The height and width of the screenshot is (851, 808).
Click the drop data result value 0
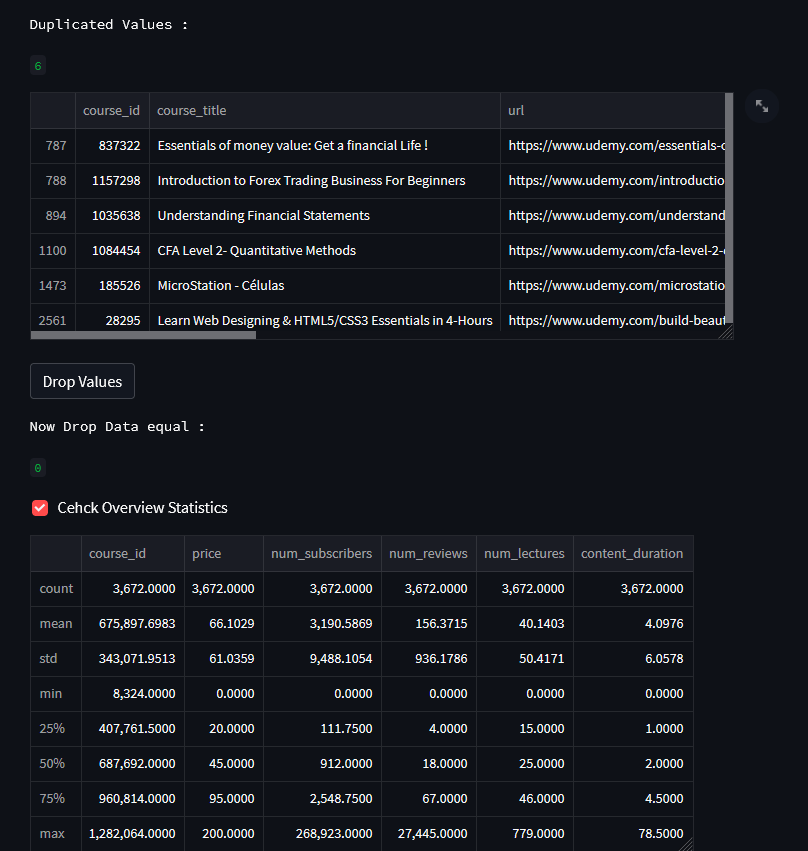[x=38, y=468]
